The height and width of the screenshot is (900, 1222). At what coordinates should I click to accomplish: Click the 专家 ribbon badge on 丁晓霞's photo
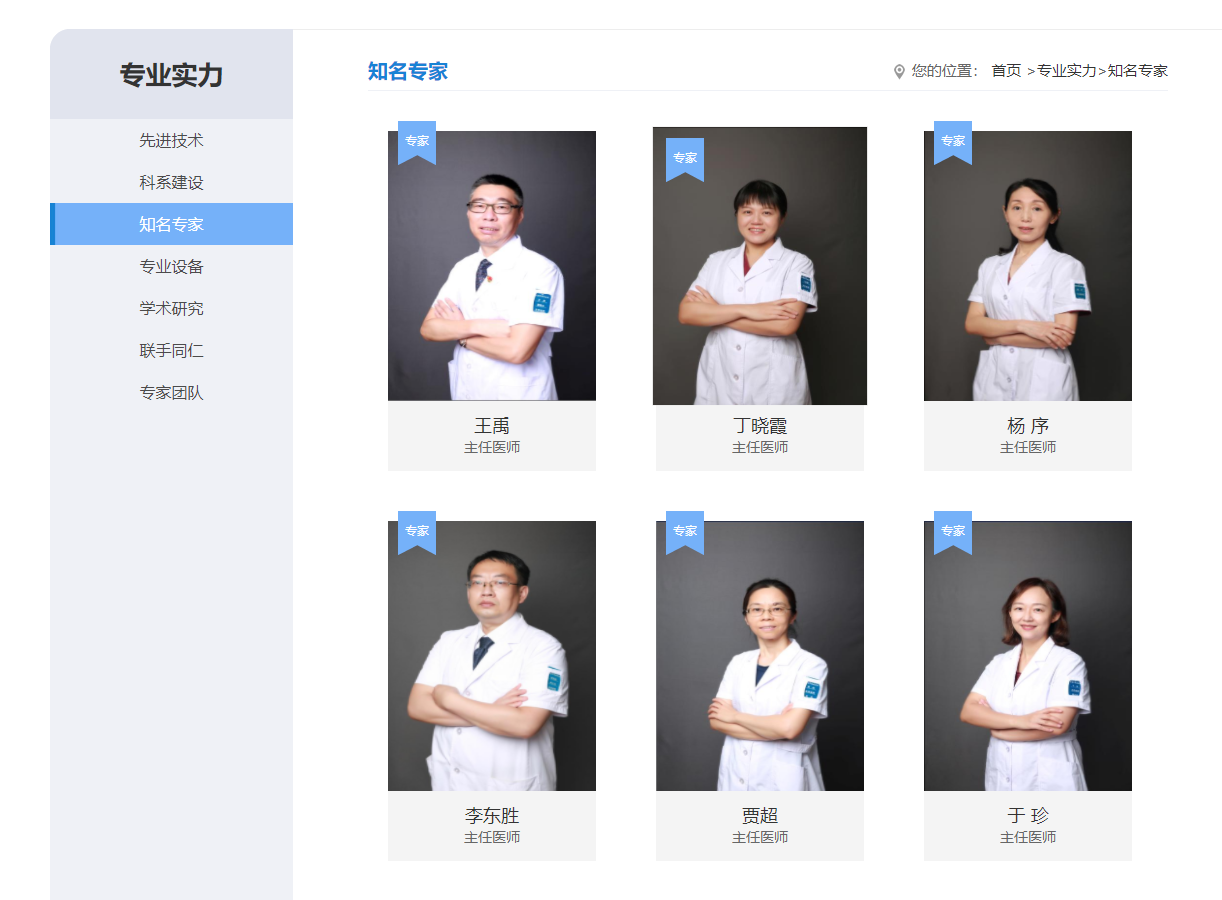685,159
